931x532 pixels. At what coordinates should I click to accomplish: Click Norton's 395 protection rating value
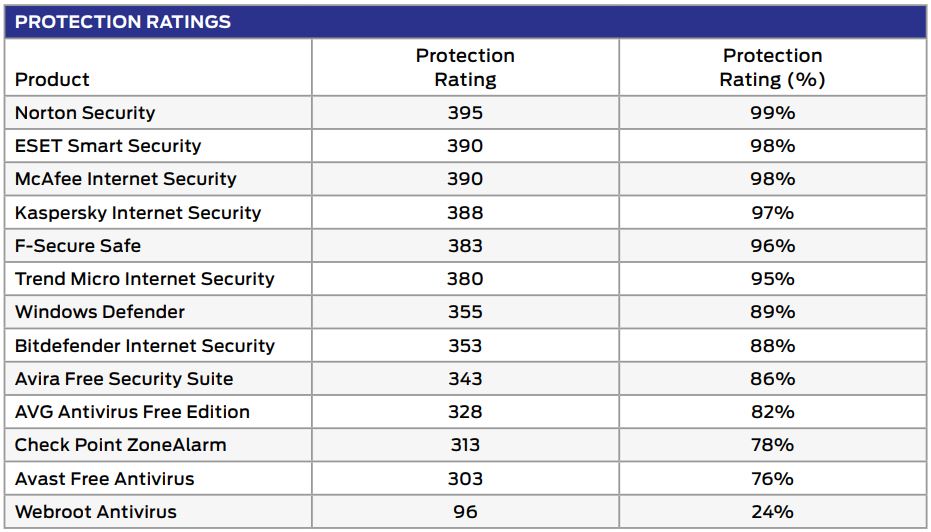click(x=465, y=113)
